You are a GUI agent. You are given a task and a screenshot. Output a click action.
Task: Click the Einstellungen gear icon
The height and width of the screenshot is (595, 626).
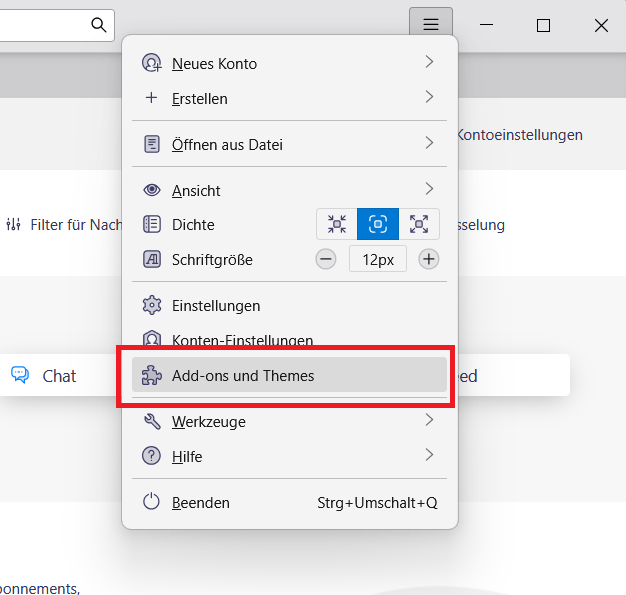(152, 305)
